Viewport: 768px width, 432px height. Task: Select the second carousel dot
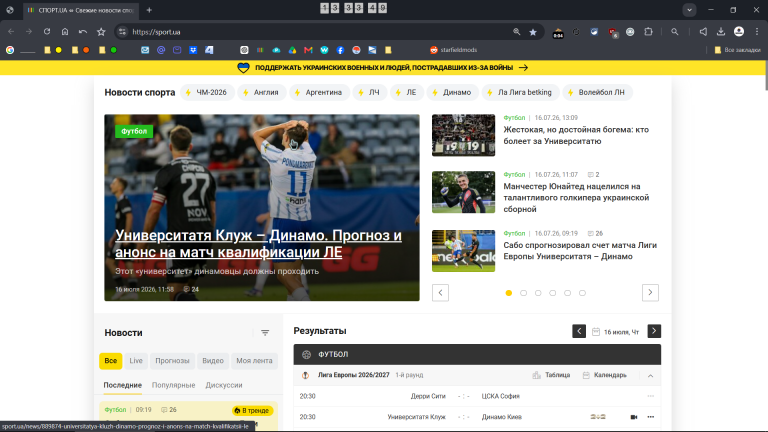point(524,293)
